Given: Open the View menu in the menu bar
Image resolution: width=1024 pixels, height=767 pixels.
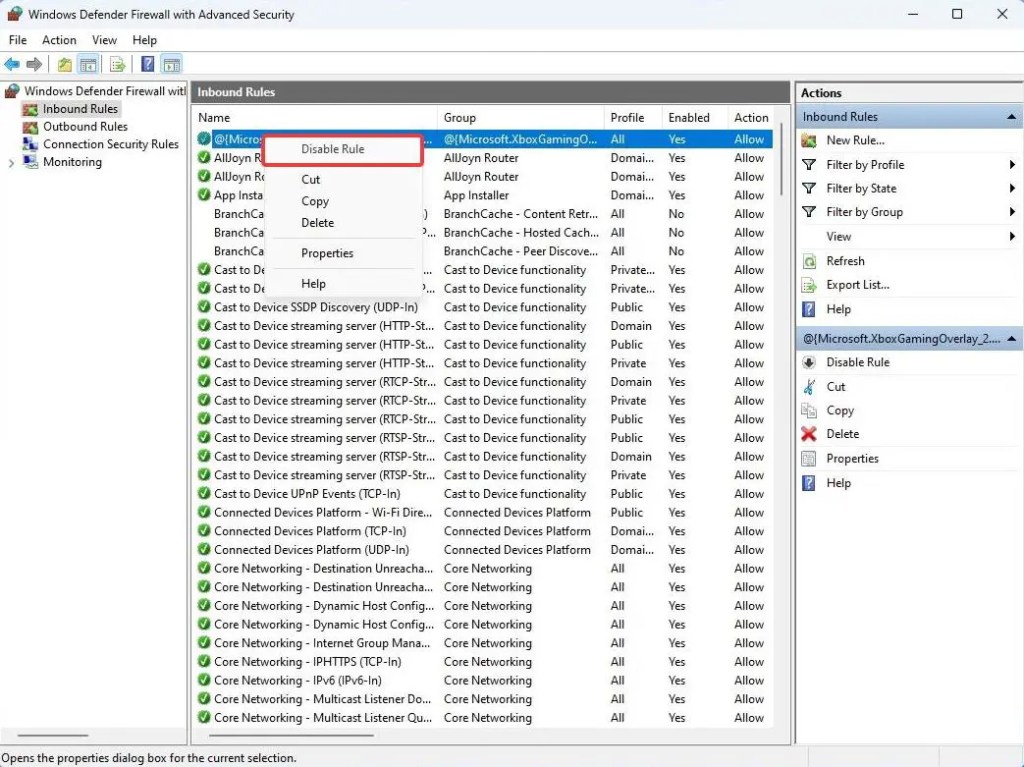Looking at the screenshot, I should [x=104, y=40].
